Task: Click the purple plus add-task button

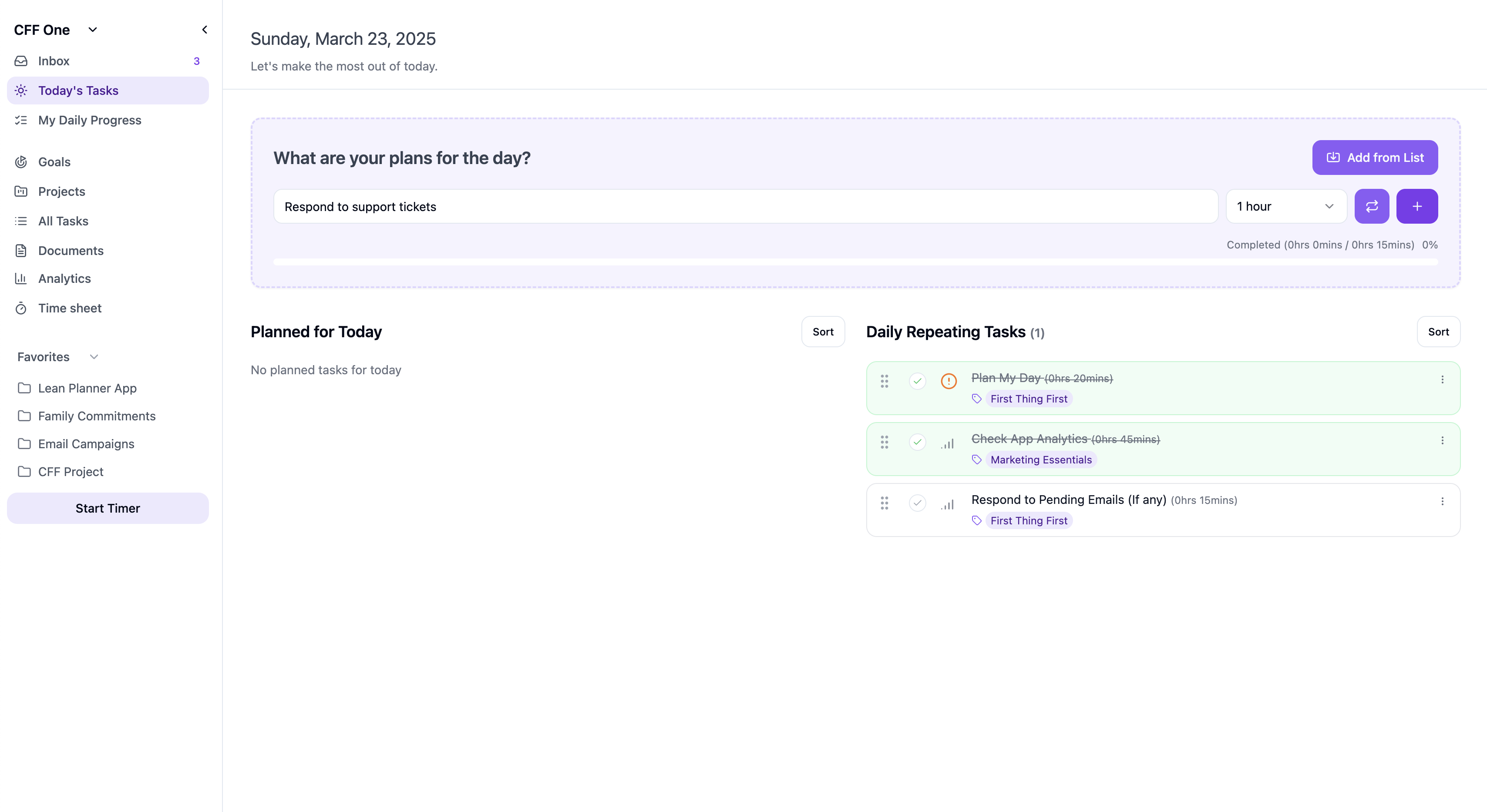Action: coord(1416,206)
